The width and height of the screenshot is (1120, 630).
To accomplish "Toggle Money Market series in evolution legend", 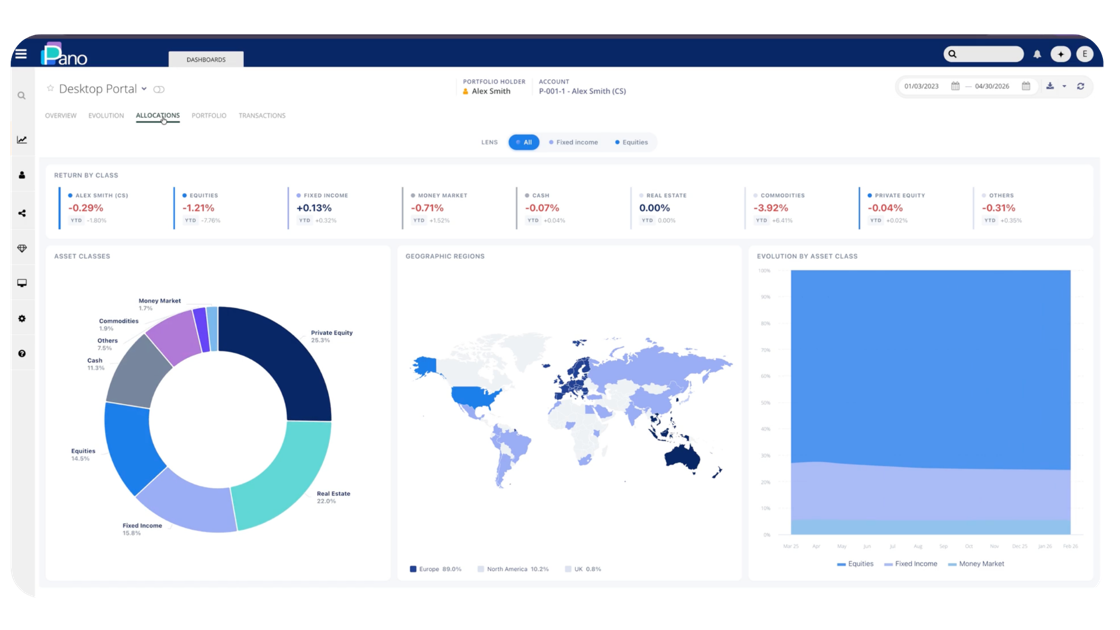I will [x=976, y=564].
